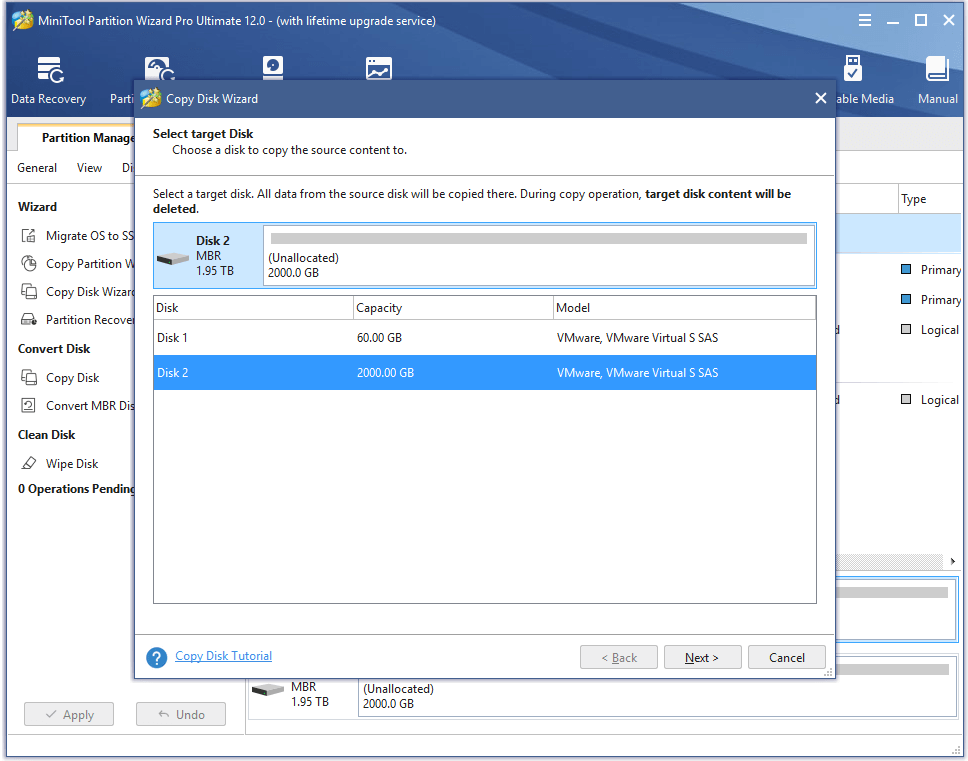Click the 2000.00 GB capacity cell
This screenshot has width=968, height=761.
[x=385, y=372]
